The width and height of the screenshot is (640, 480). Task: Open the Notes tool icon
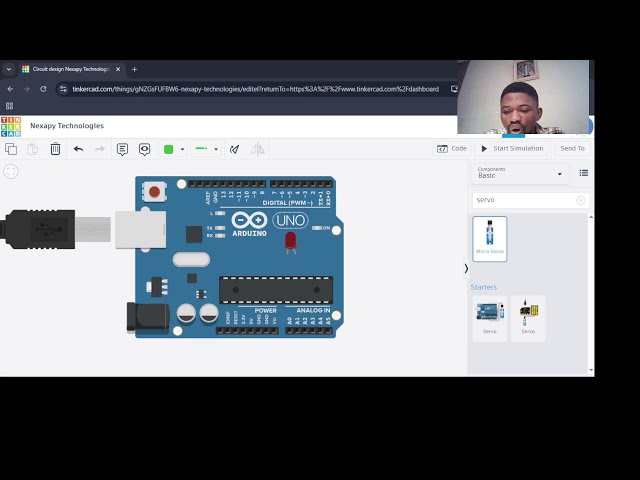pyautogui.click(x=122, y=149)
